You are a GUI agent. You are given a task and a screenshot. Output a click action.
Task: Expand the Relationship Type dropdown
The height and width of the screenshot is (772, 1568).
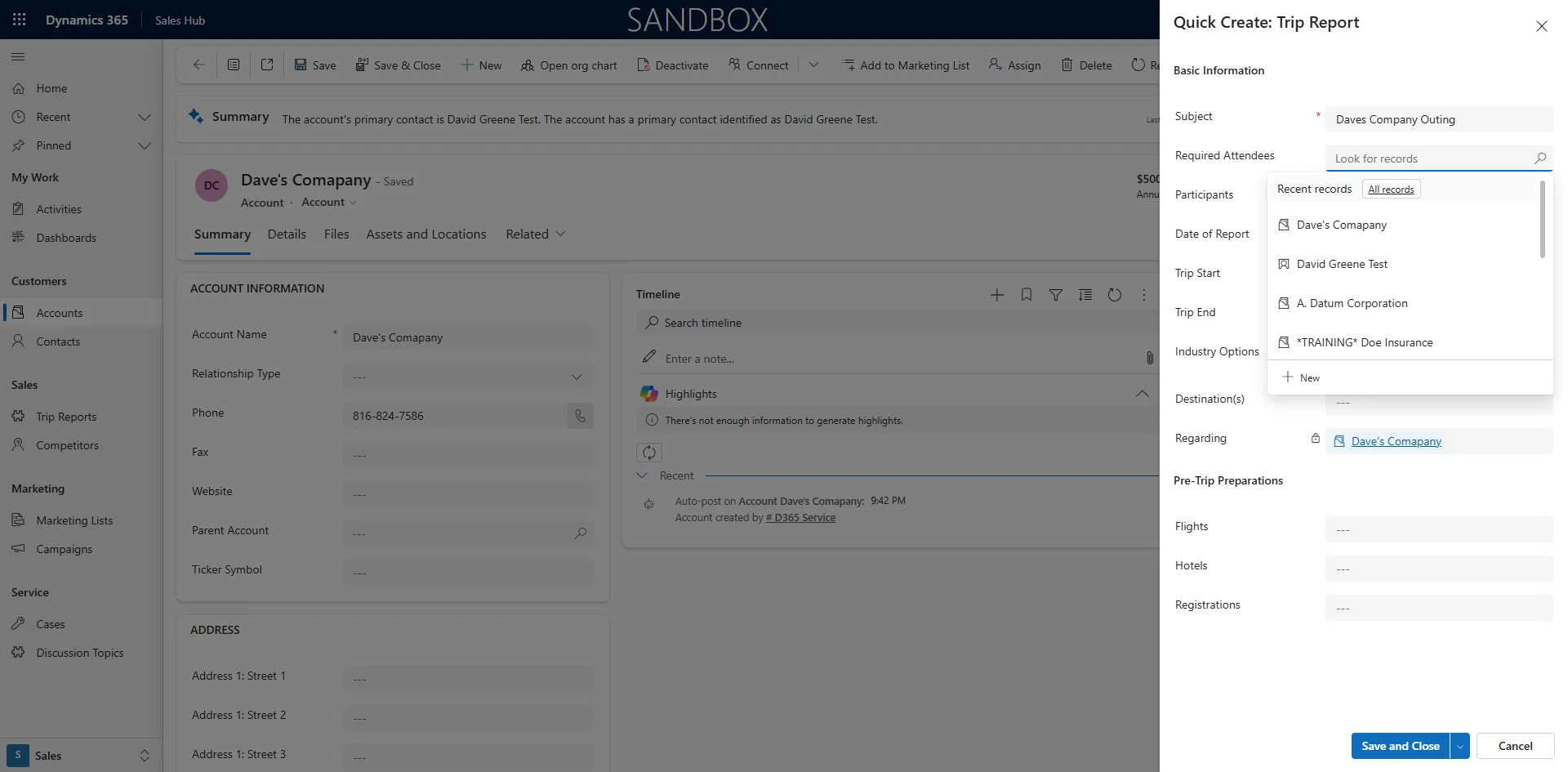click(x=577, y=377)
